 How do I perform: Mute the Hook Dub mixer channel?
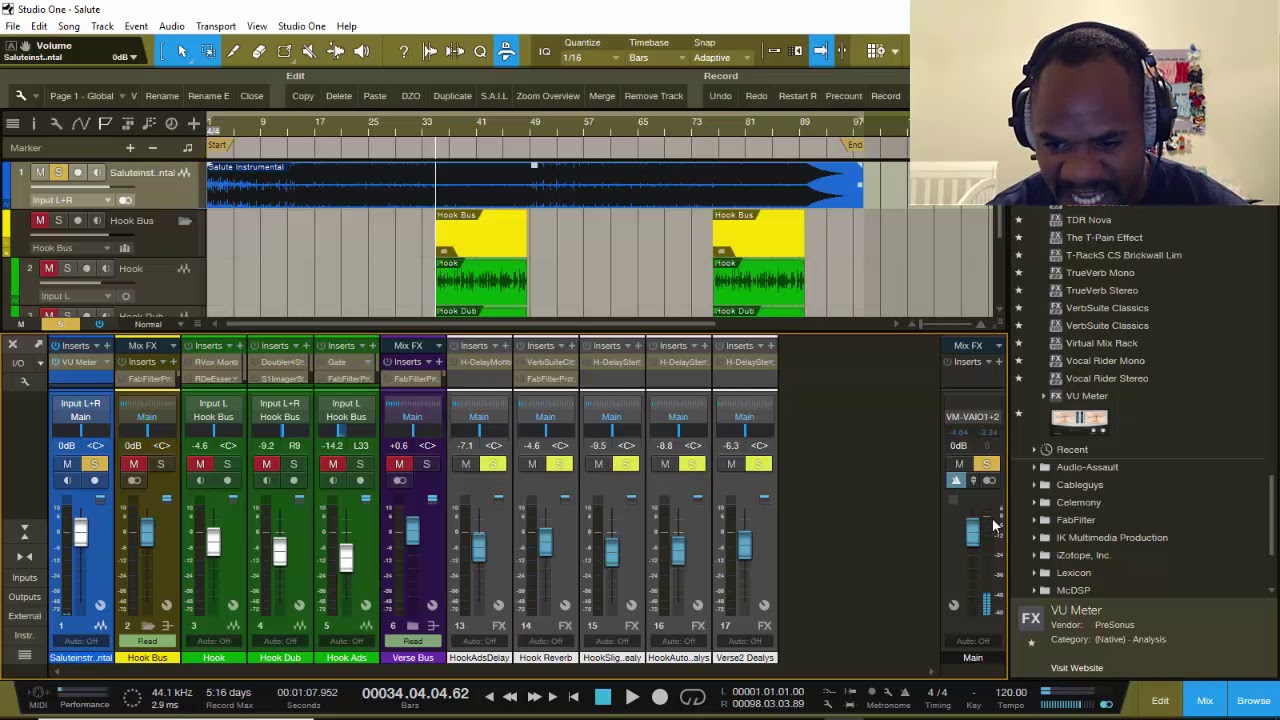click(266, 464)
